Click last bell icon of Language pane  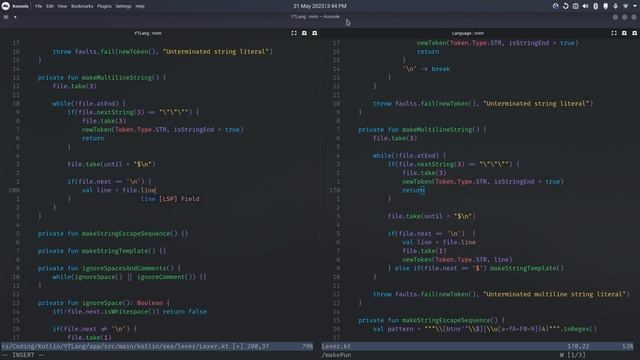634,33
